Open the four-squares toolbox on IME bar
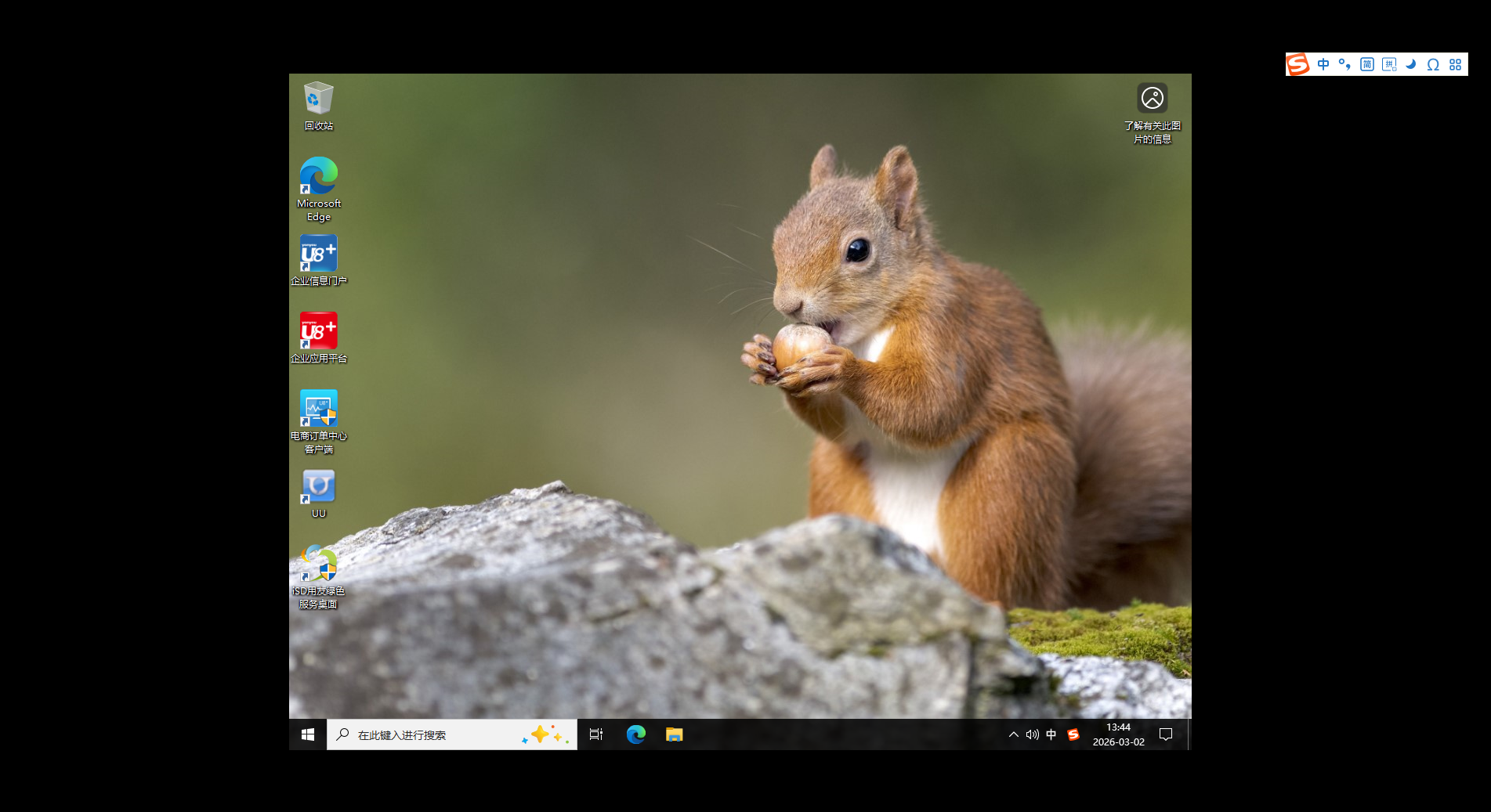The height and width of the screenshot is (812, 1491). (1455, 64)
